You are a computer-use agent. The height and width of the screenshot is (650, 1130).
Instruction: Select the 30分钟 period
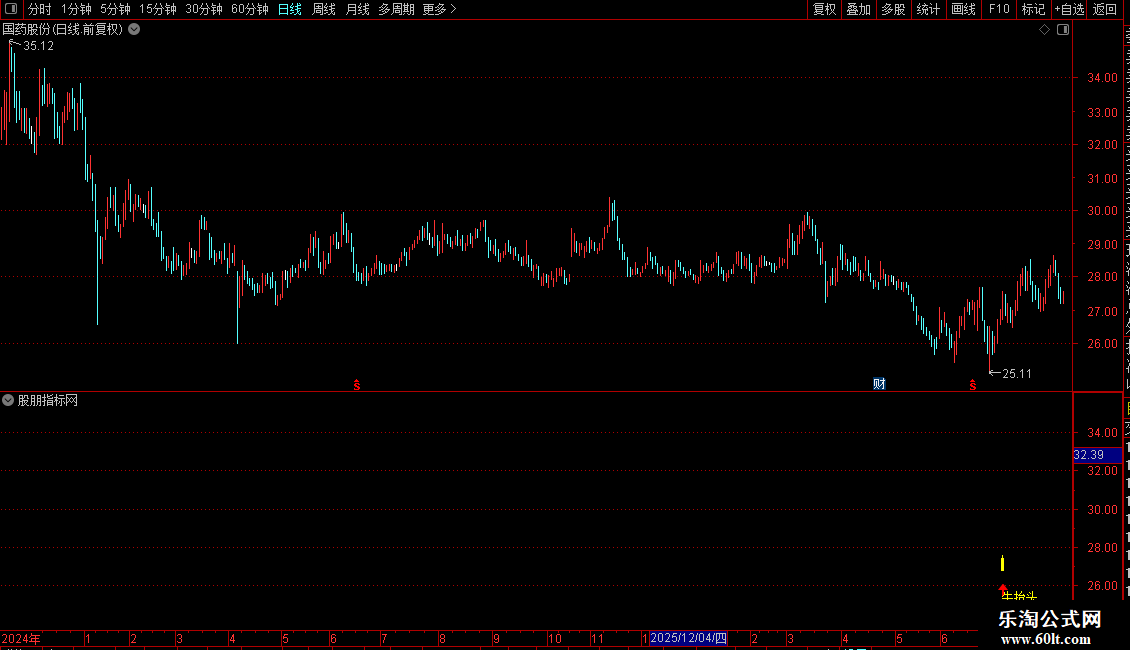click(x=203, y=9)
